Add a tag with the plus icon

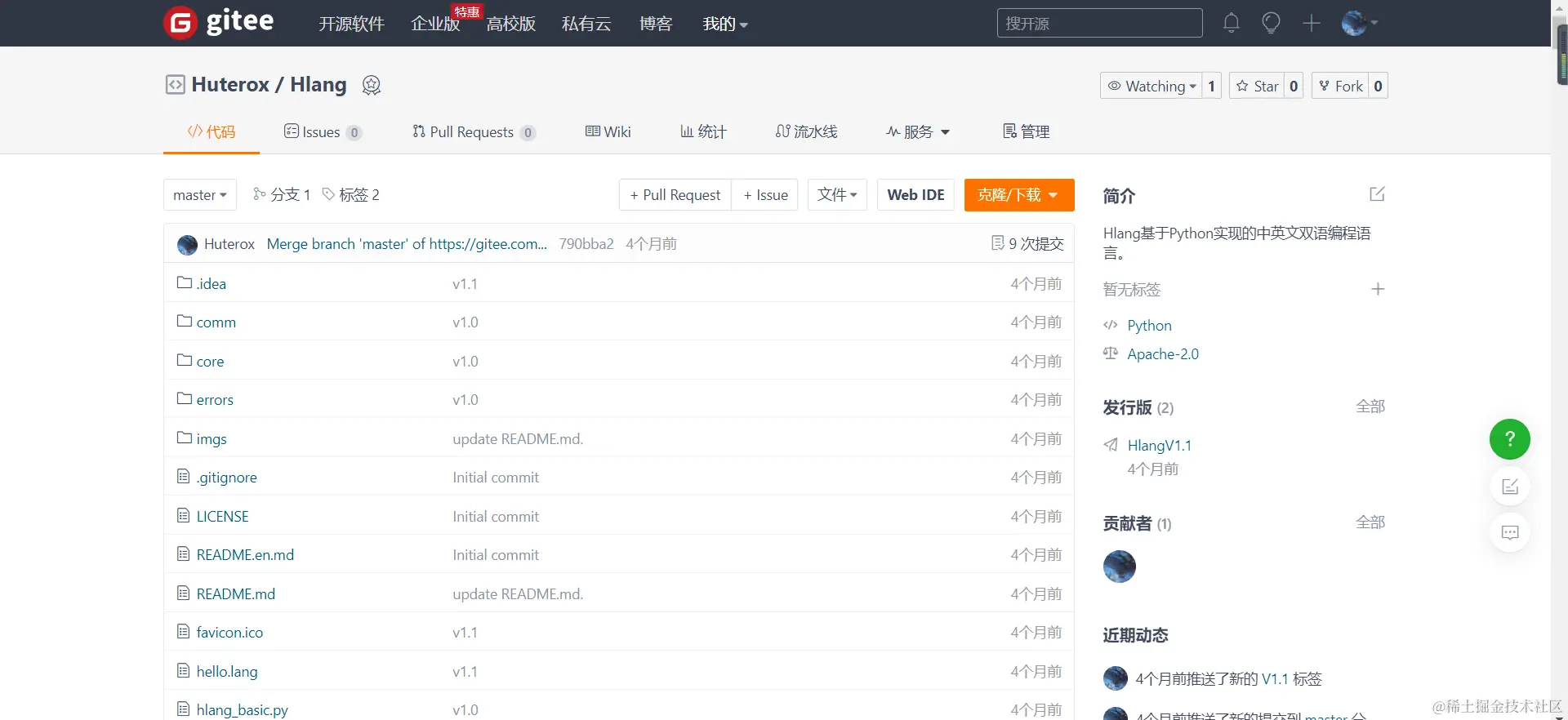[x=1378, y=289]
